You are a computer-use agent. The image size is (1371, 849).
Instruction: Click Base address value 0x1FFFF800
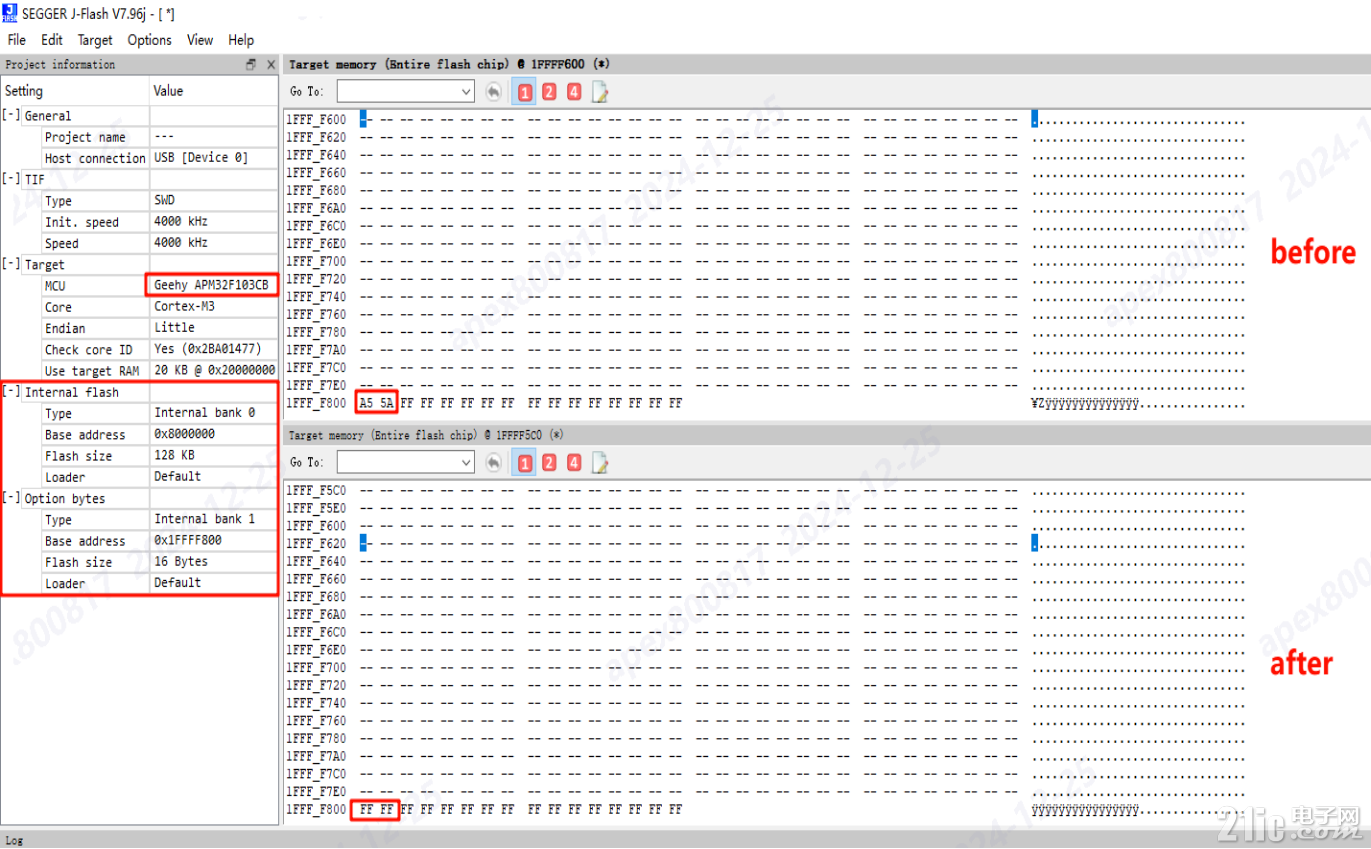tap(187, 541)
